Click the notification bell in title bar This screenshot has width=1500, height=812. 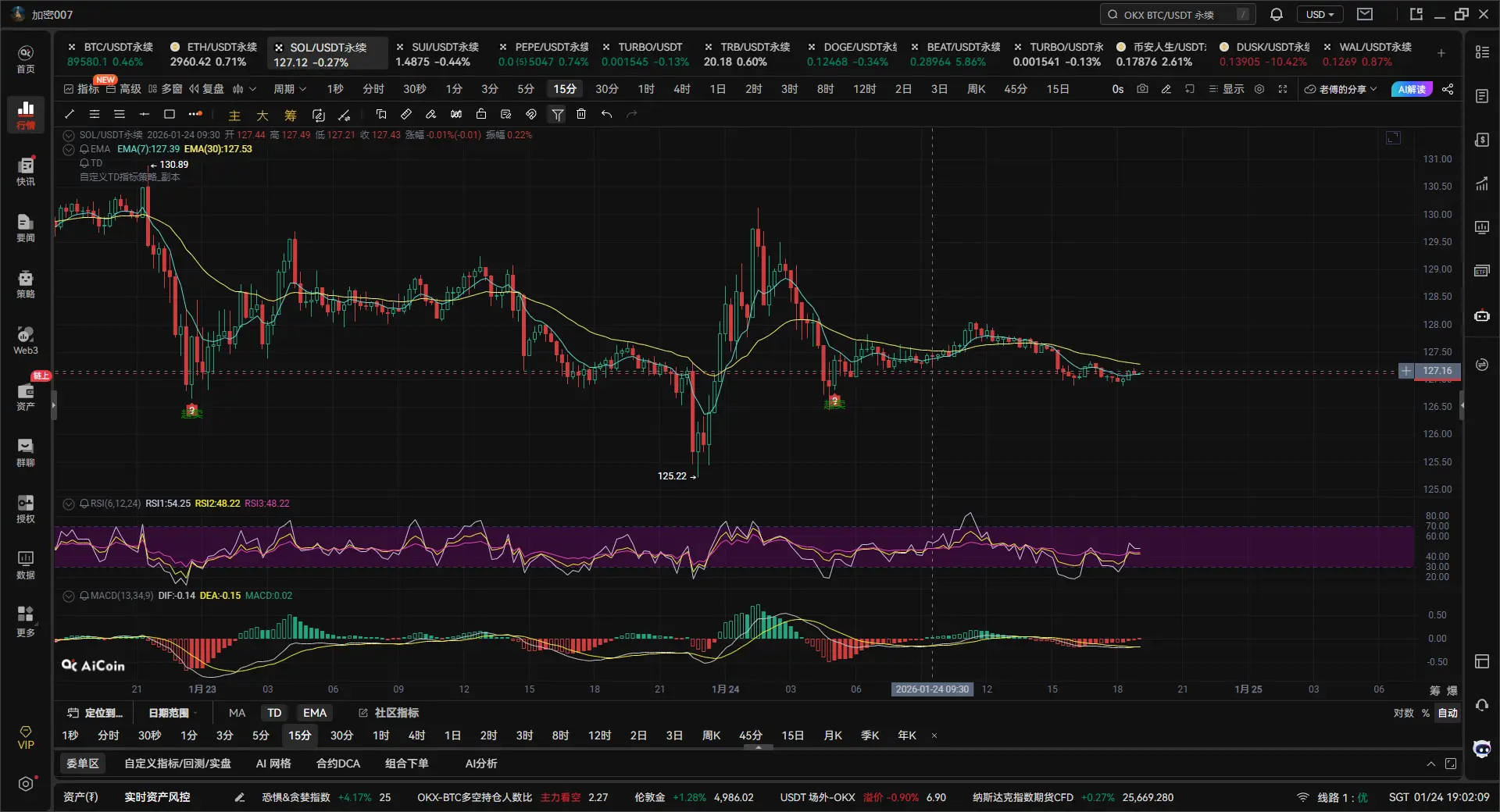(1277, 14)
